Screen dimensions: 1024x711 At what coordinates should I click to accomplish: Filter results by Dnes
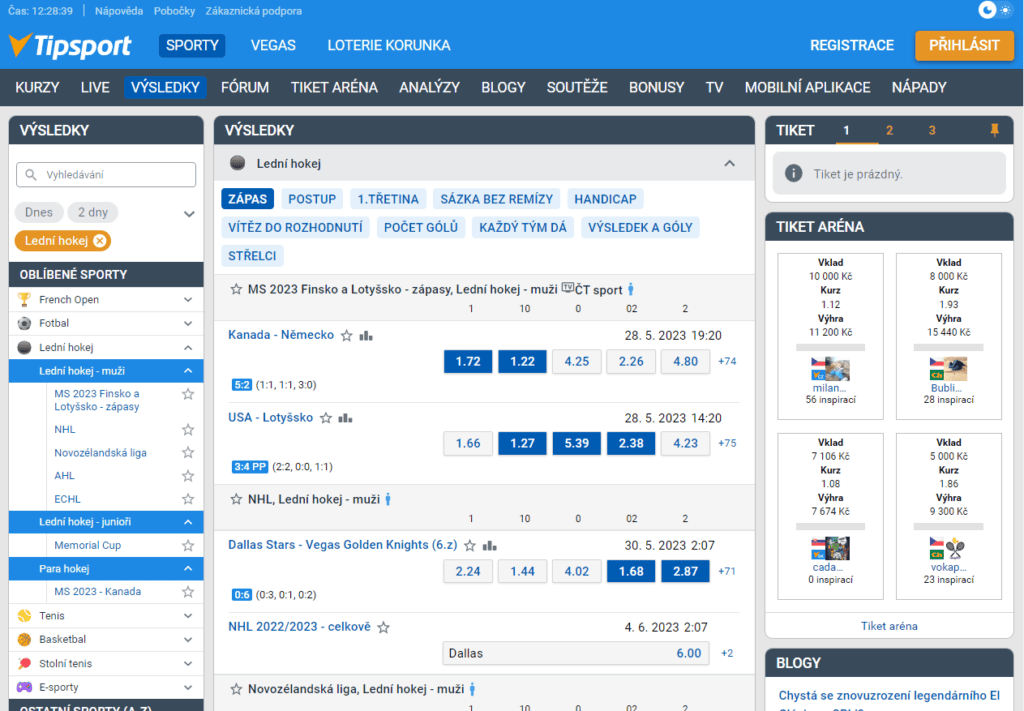(x=39, y=212)
